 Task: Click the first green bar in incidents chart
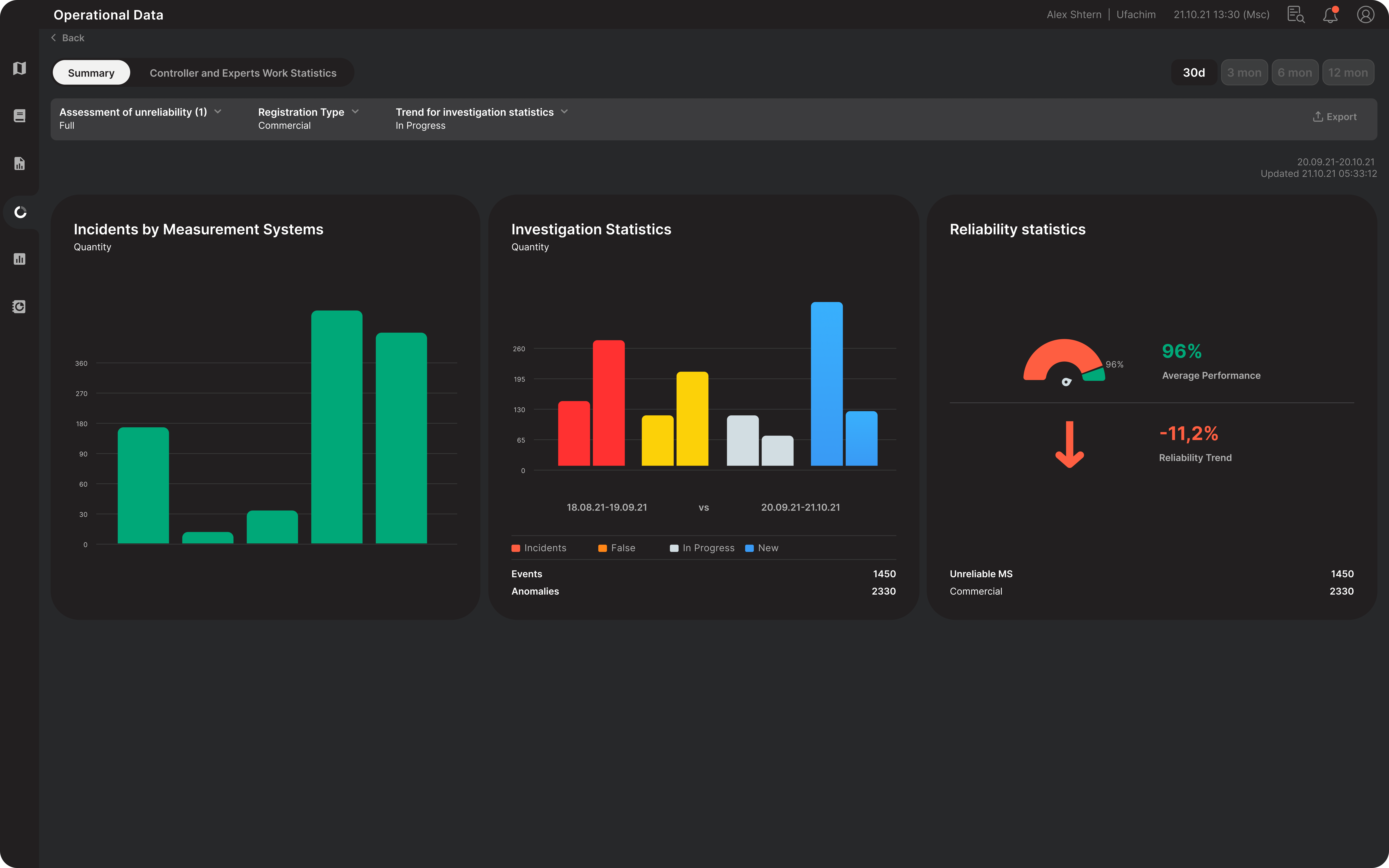[143, 485]
